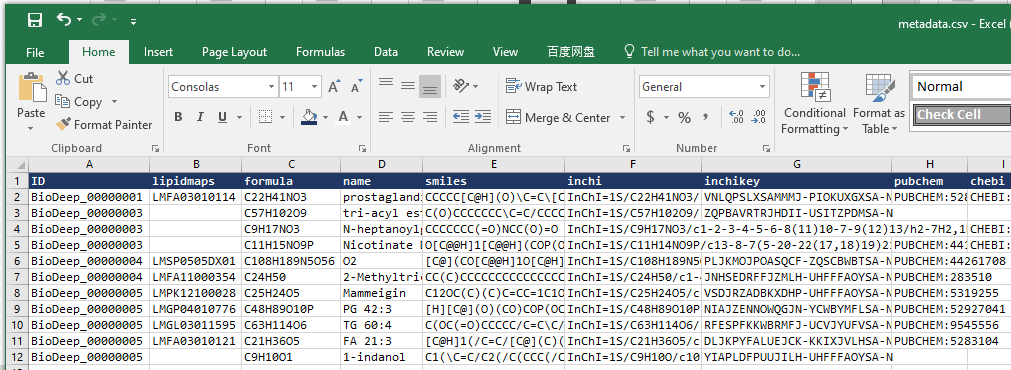Viewport: 1011px width, 370px height.
Task: Open the Consolas font name dropdown
Action: [271, 86]
